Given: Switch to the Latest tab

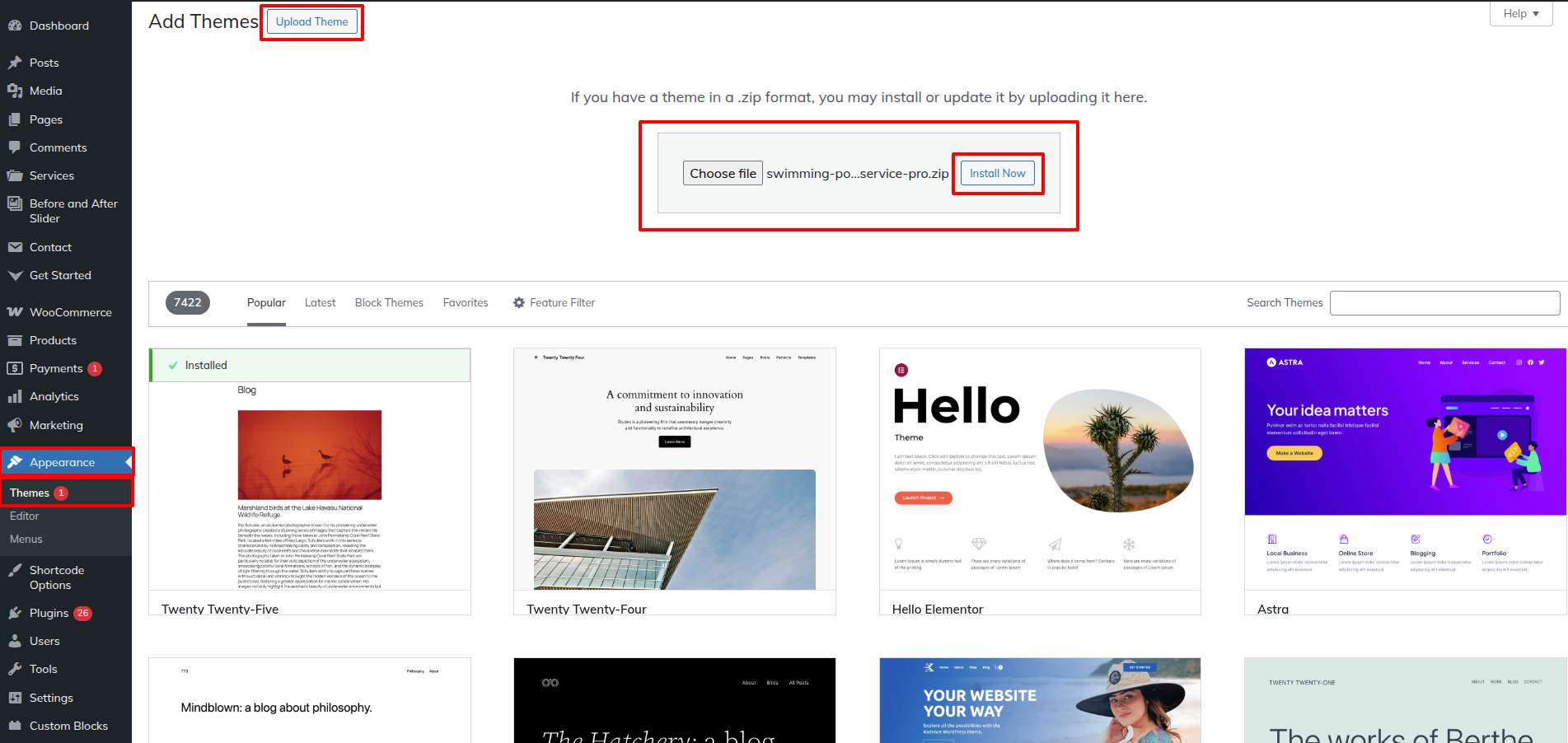Looking at the screenshot, I should tap(321, 302).
